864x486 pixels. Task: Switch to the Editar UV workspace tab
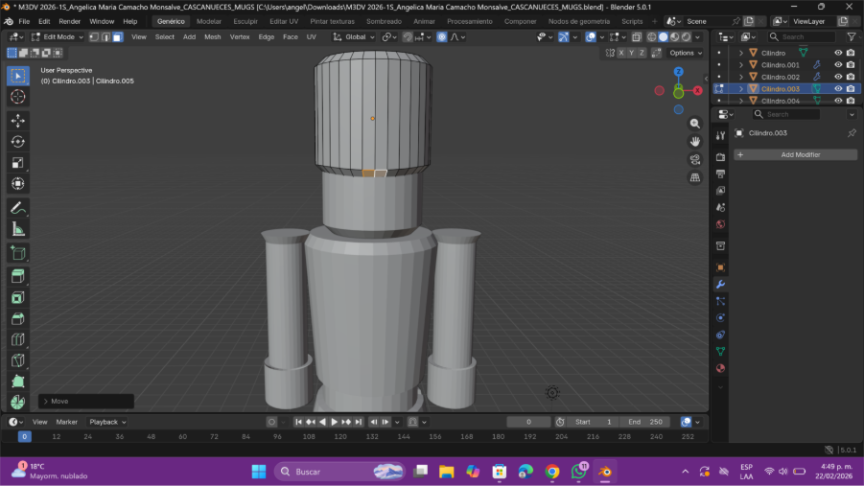coord(284,21)
